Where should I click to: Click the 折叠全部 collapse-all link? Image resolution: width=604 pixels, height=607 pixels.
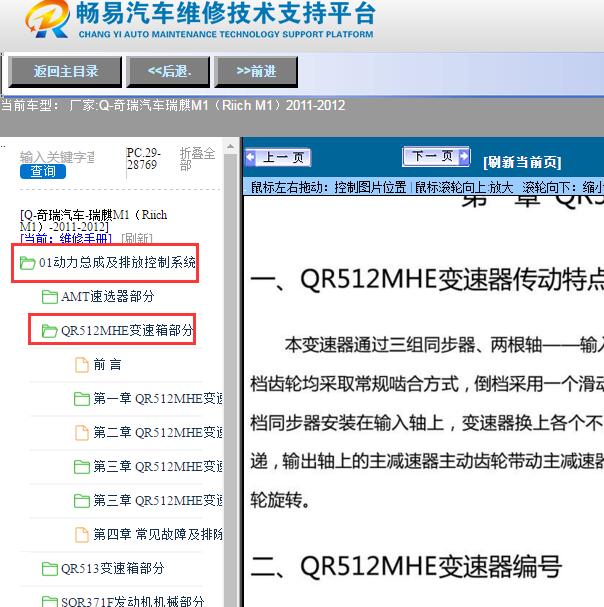click(x=197, y=159)
